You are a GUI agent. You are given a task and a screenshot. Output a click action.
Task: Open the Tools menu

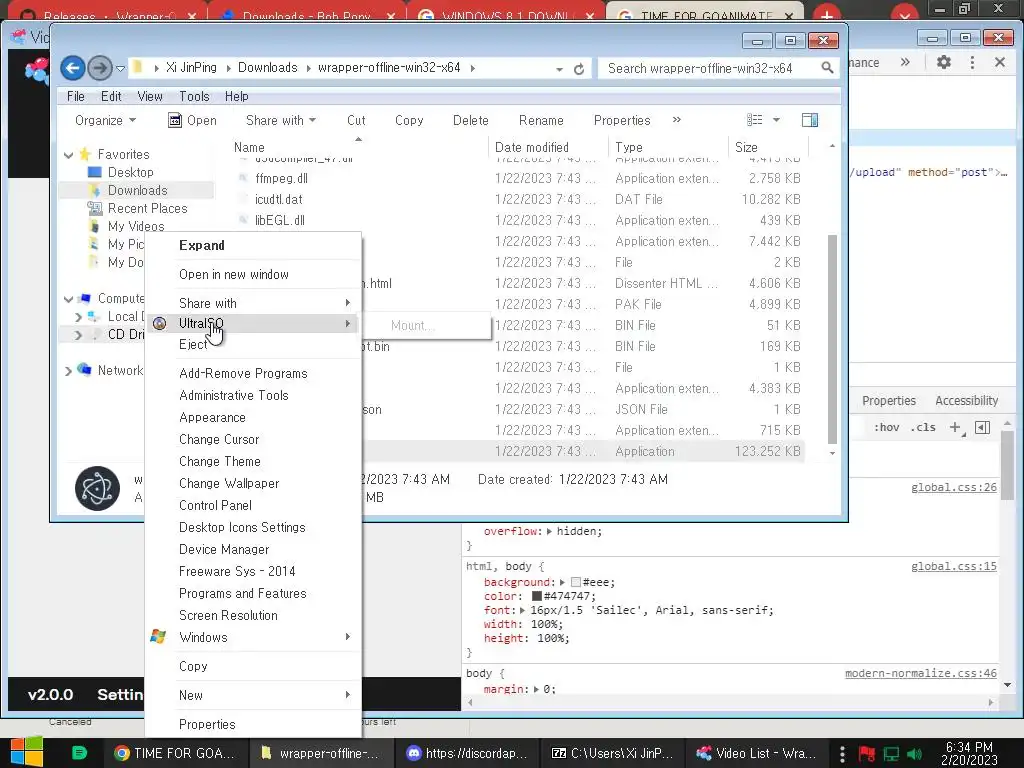click(x=195, y=97)
